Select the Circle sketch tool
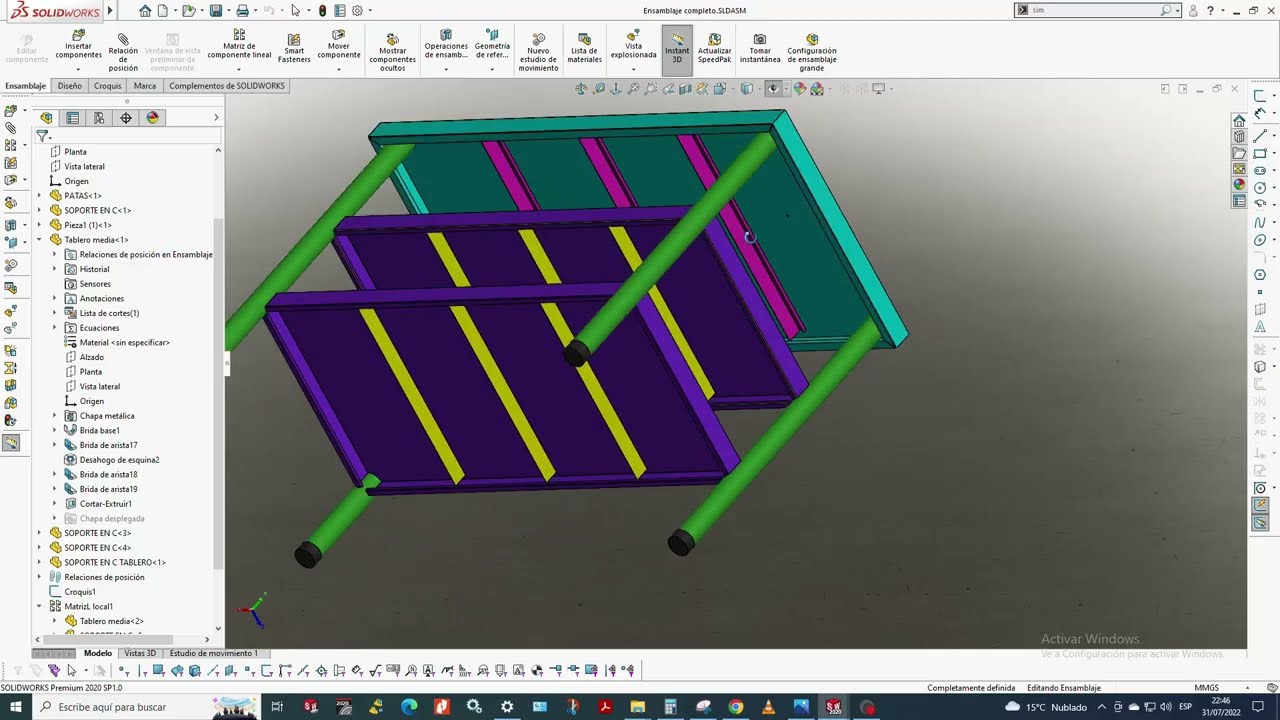1280x720 pixels. coord(1260,188)
